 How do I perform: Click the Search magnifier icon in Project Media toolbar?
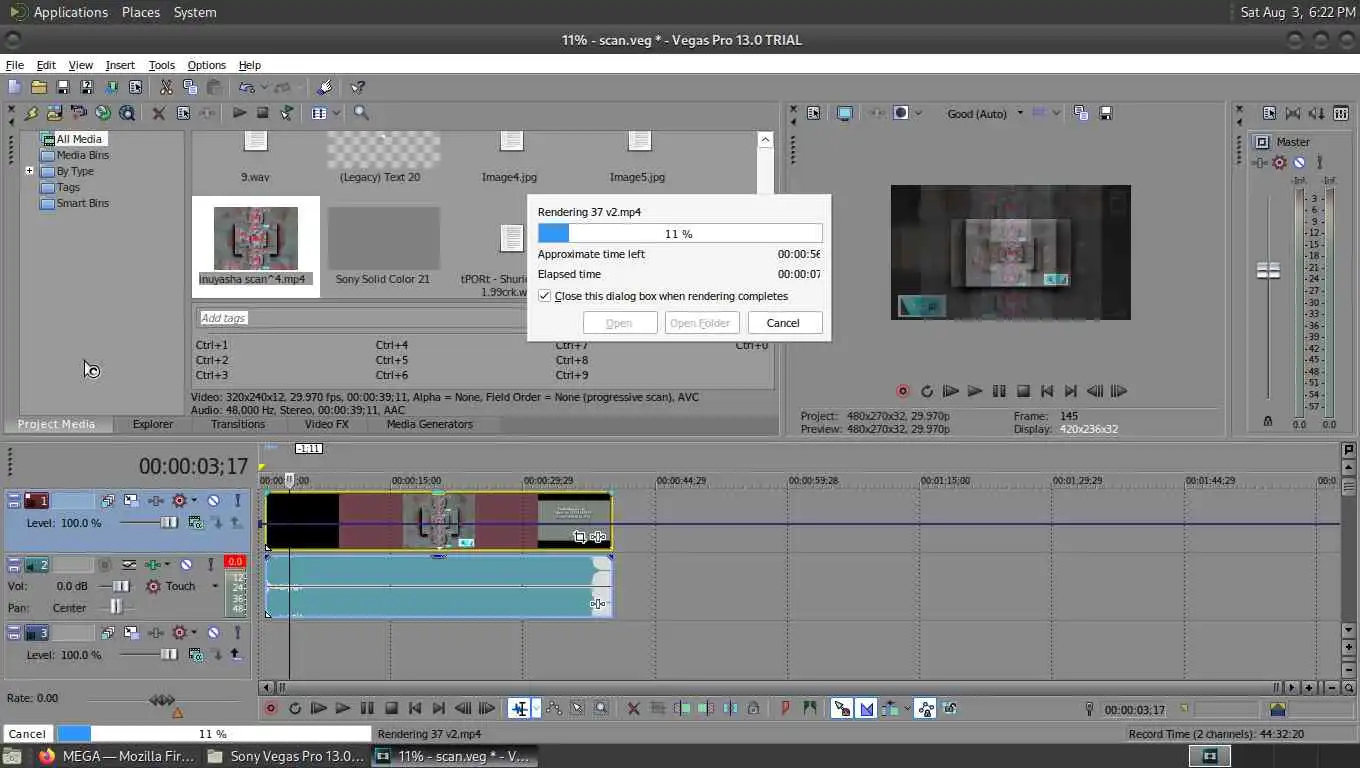[361, 113]
